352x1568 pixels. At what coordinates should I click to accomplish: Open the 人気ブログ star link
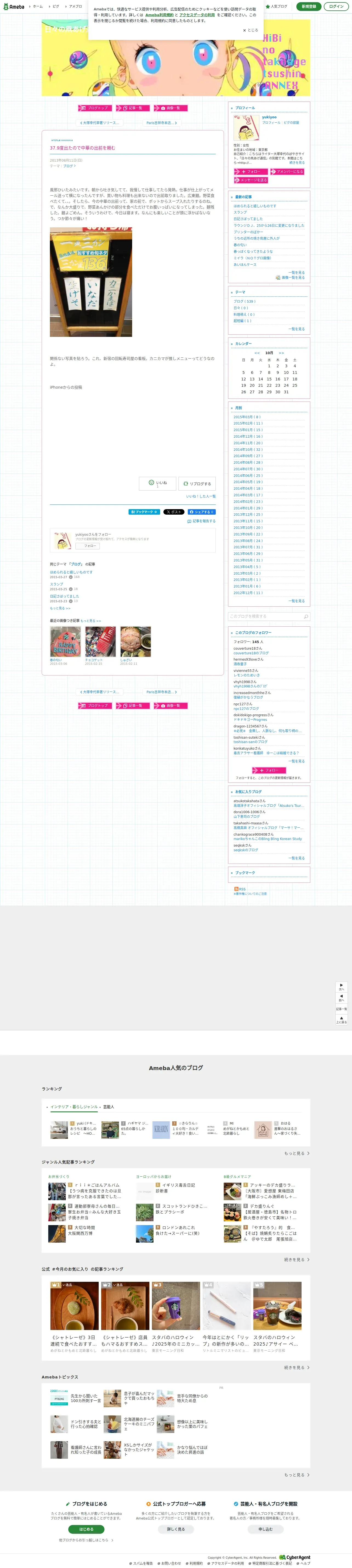[x=277, y=6]
